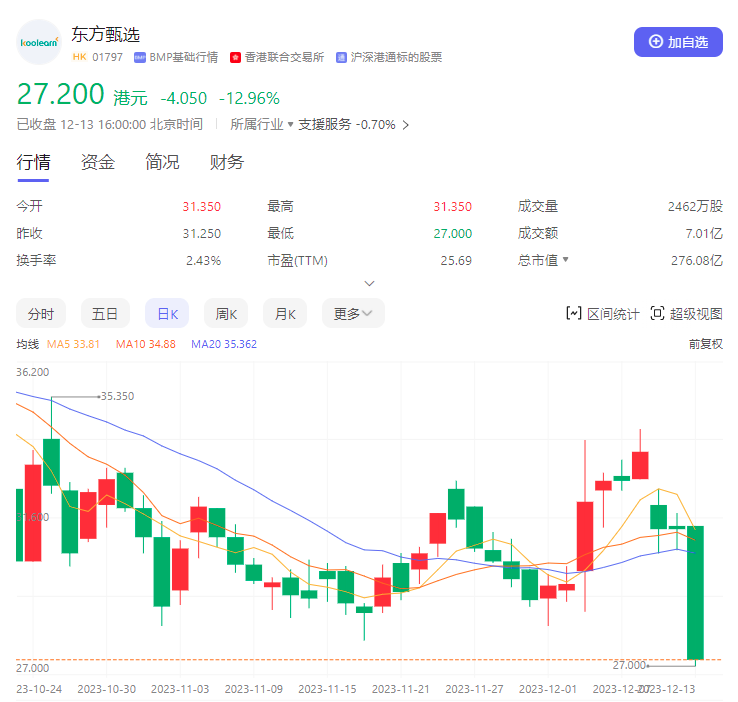Click the current price 27.200
Viewport: 738px width, 702px height.
tap(60, 94)
